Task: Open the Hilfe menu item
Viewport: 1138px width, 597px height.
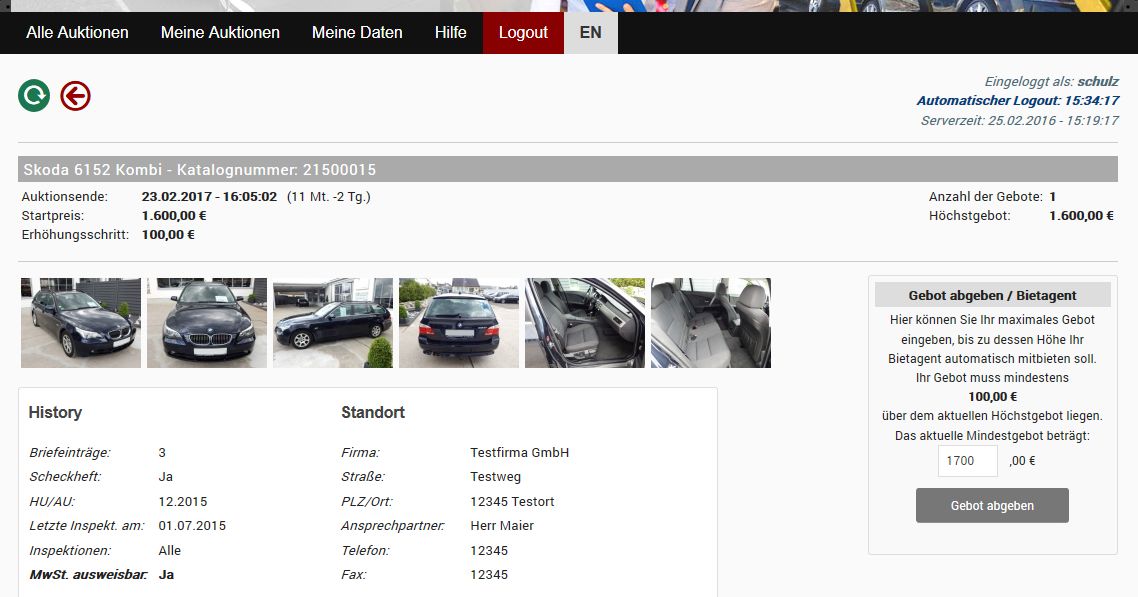Action: click(x=450, y=33)
